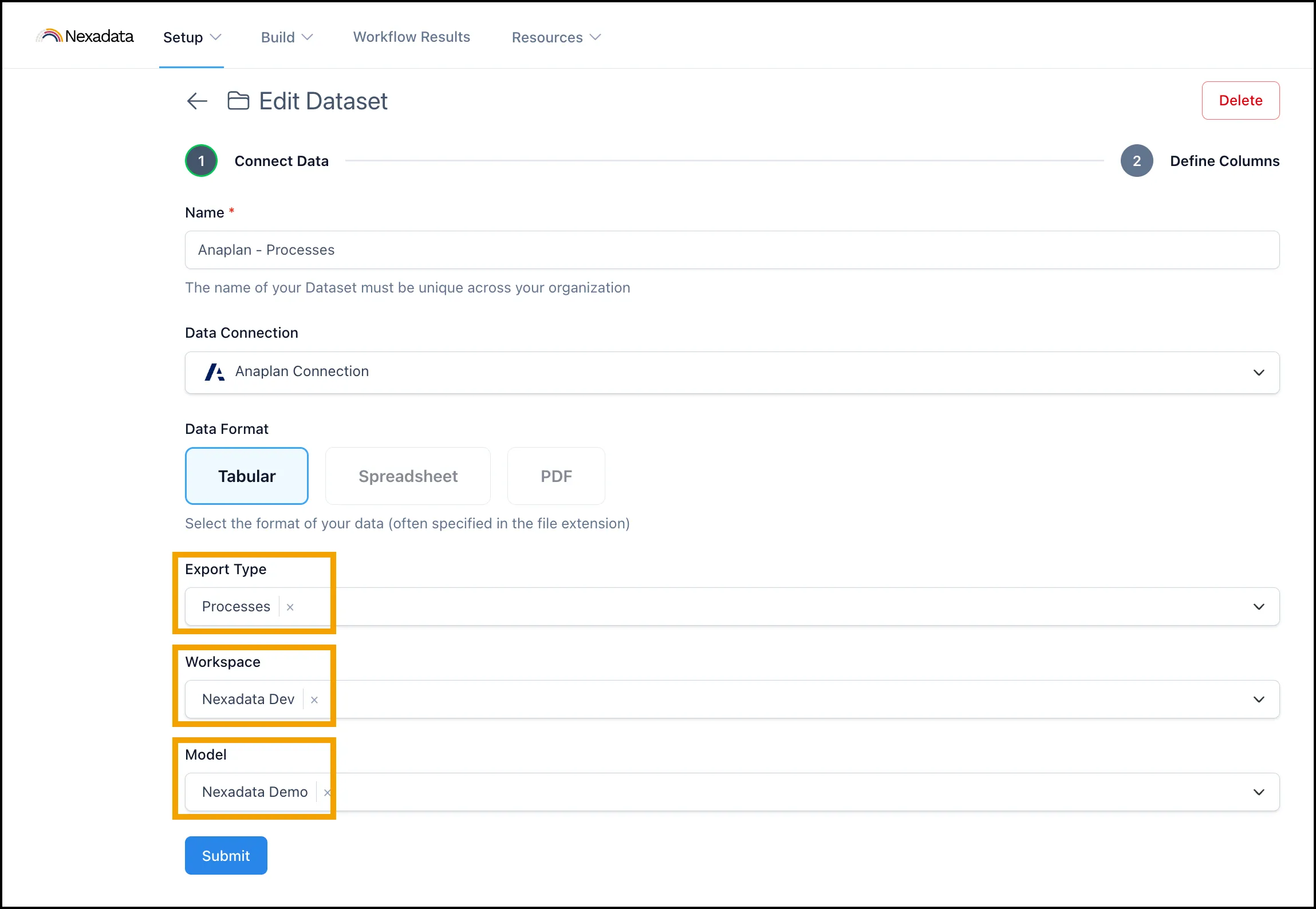1316x909 pixels.
Task: Select the PDF data format
Action: click(x=556, y=476)
